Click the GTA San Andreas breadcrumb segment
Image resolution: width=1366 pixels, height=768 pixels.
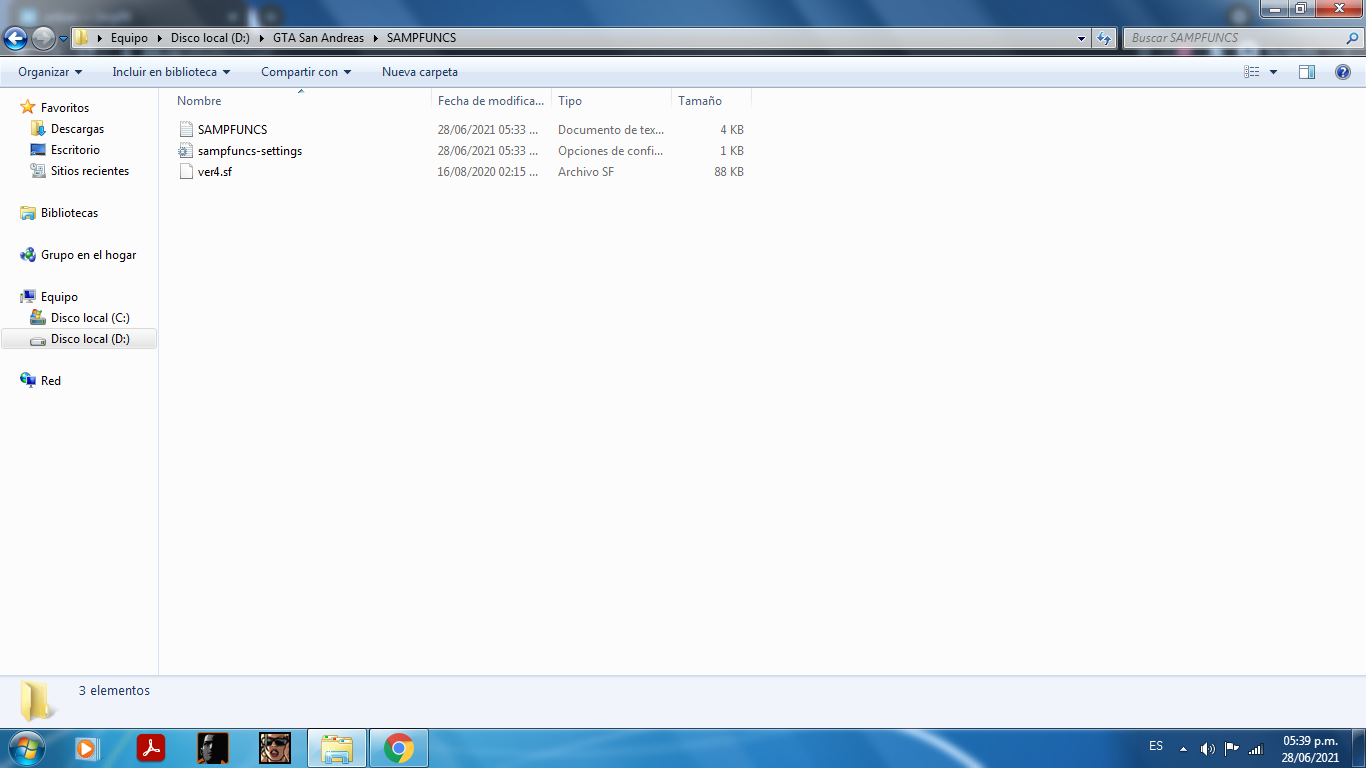tap(318, 38)
